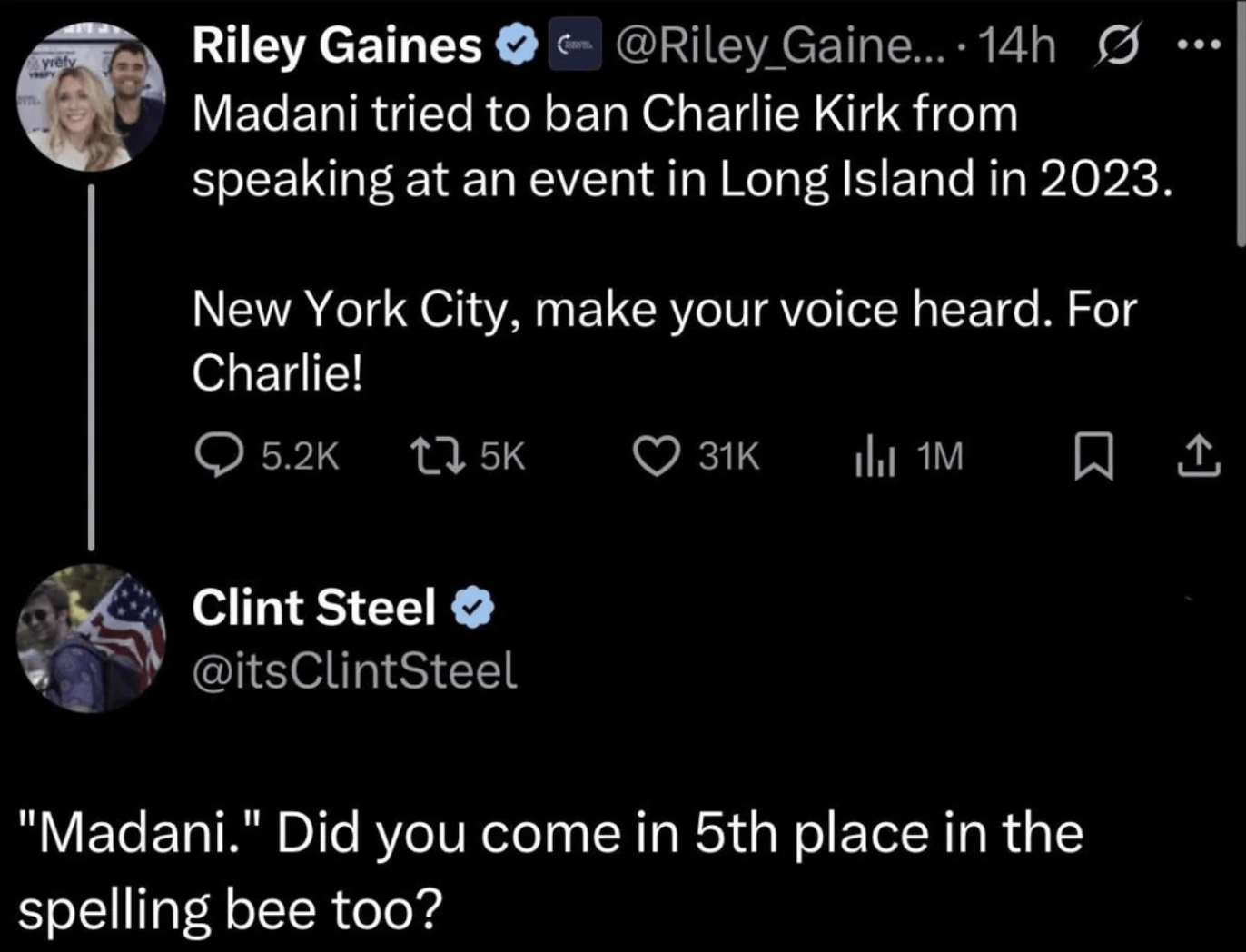Click Riley Gaines' blue verified badge
Image resolution: width=1246 pixels, height=952 pixels.
518,46
